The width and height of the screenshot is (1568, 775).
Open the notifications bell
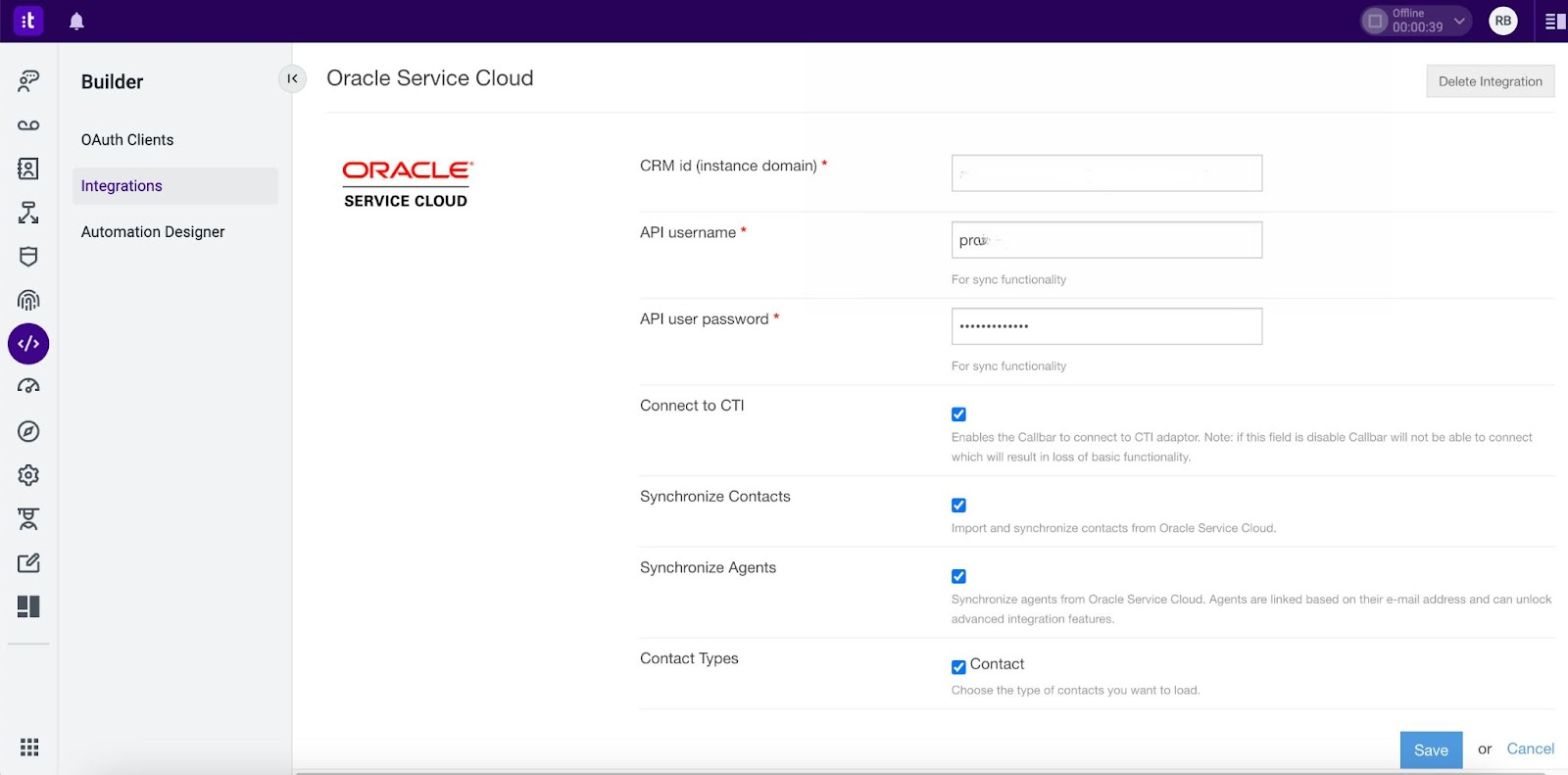[x=76, y=21]
